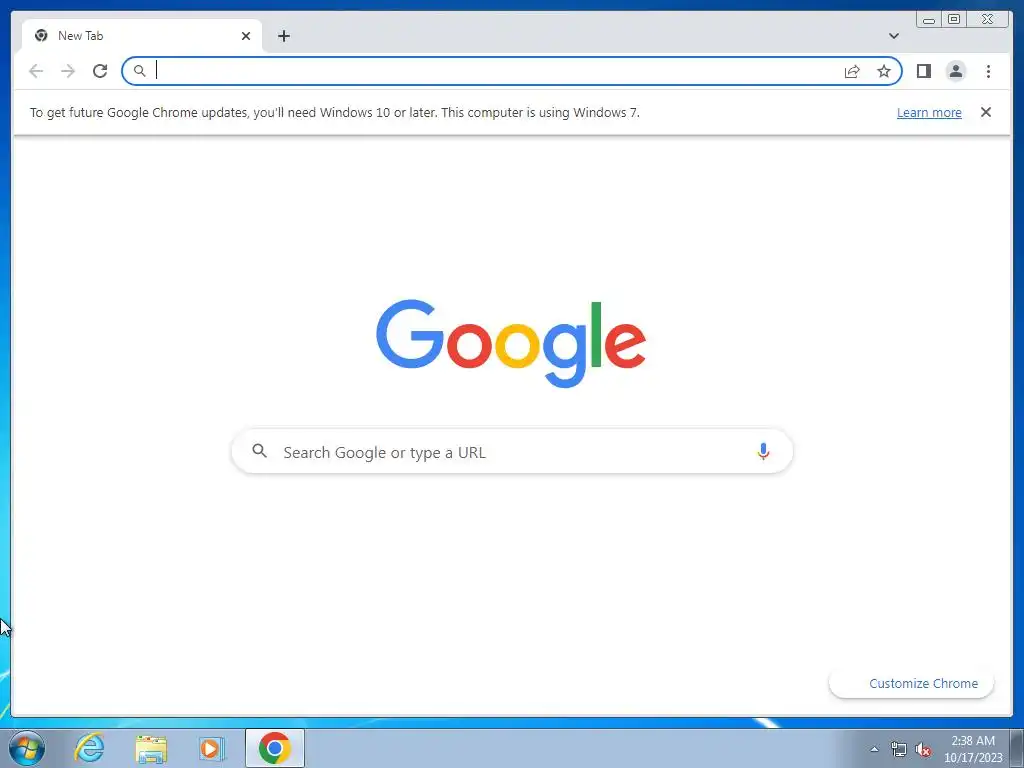Click the magnifier icon in Google search box
Viewport: 1024px width, 768px height.
259,451
